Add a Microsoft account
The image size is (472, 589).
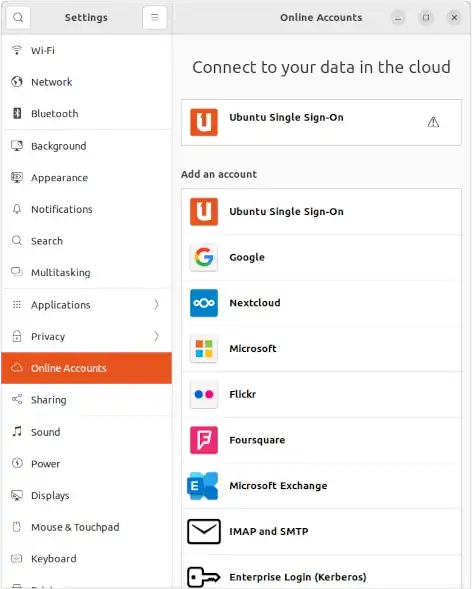321,349
